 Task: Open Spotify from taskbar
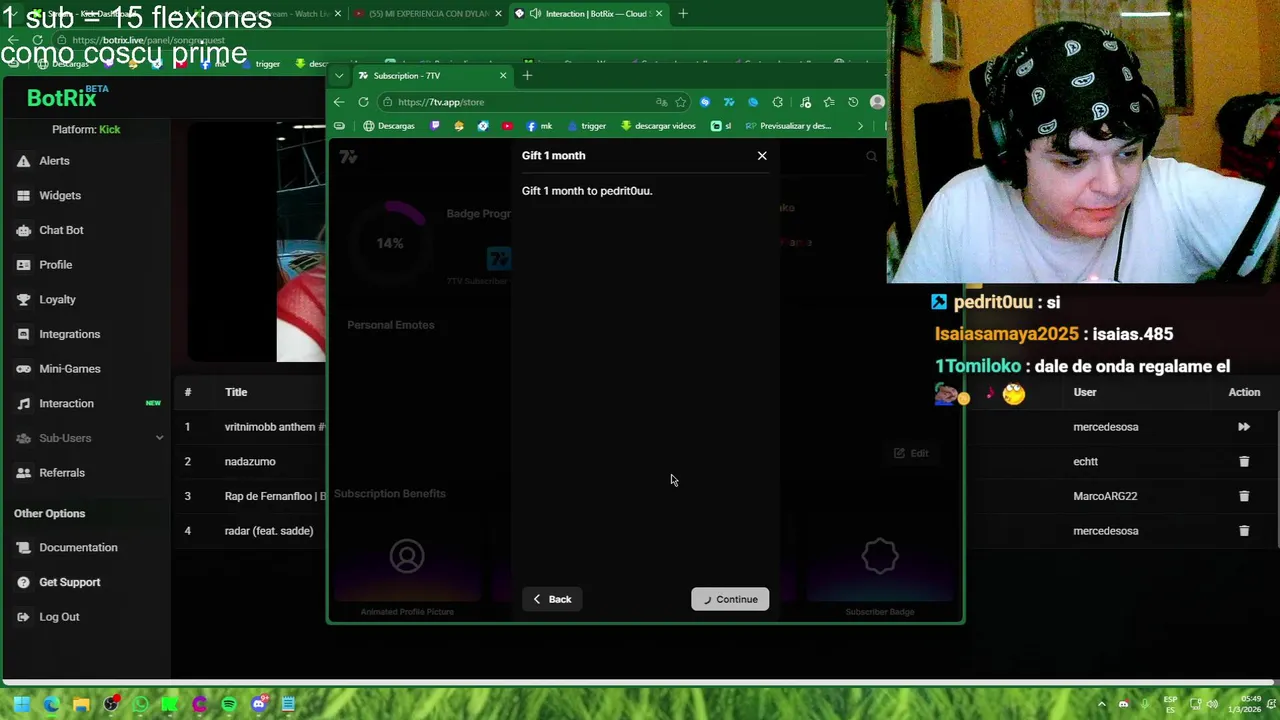coord(229,704)
